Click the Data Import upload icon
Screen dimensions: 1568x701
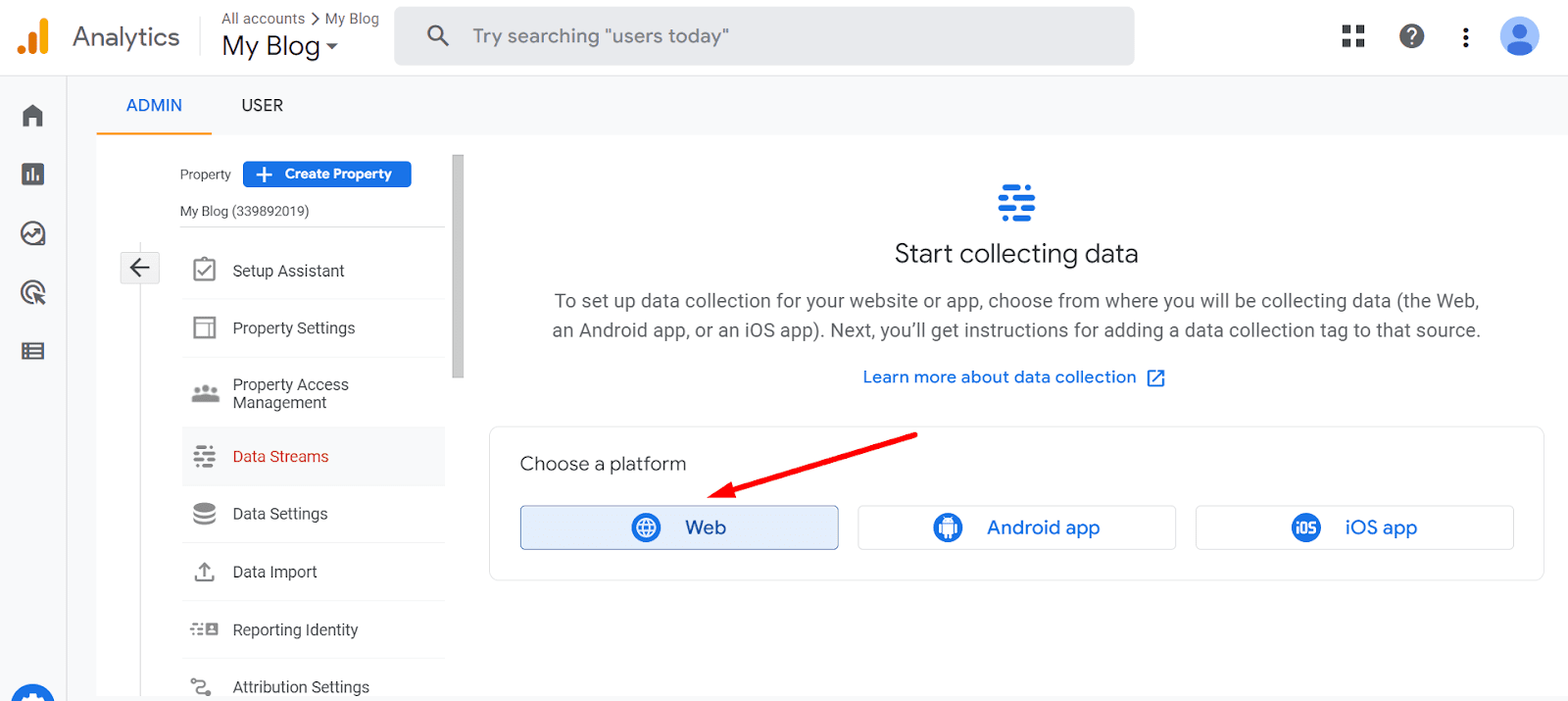[204, 572]
